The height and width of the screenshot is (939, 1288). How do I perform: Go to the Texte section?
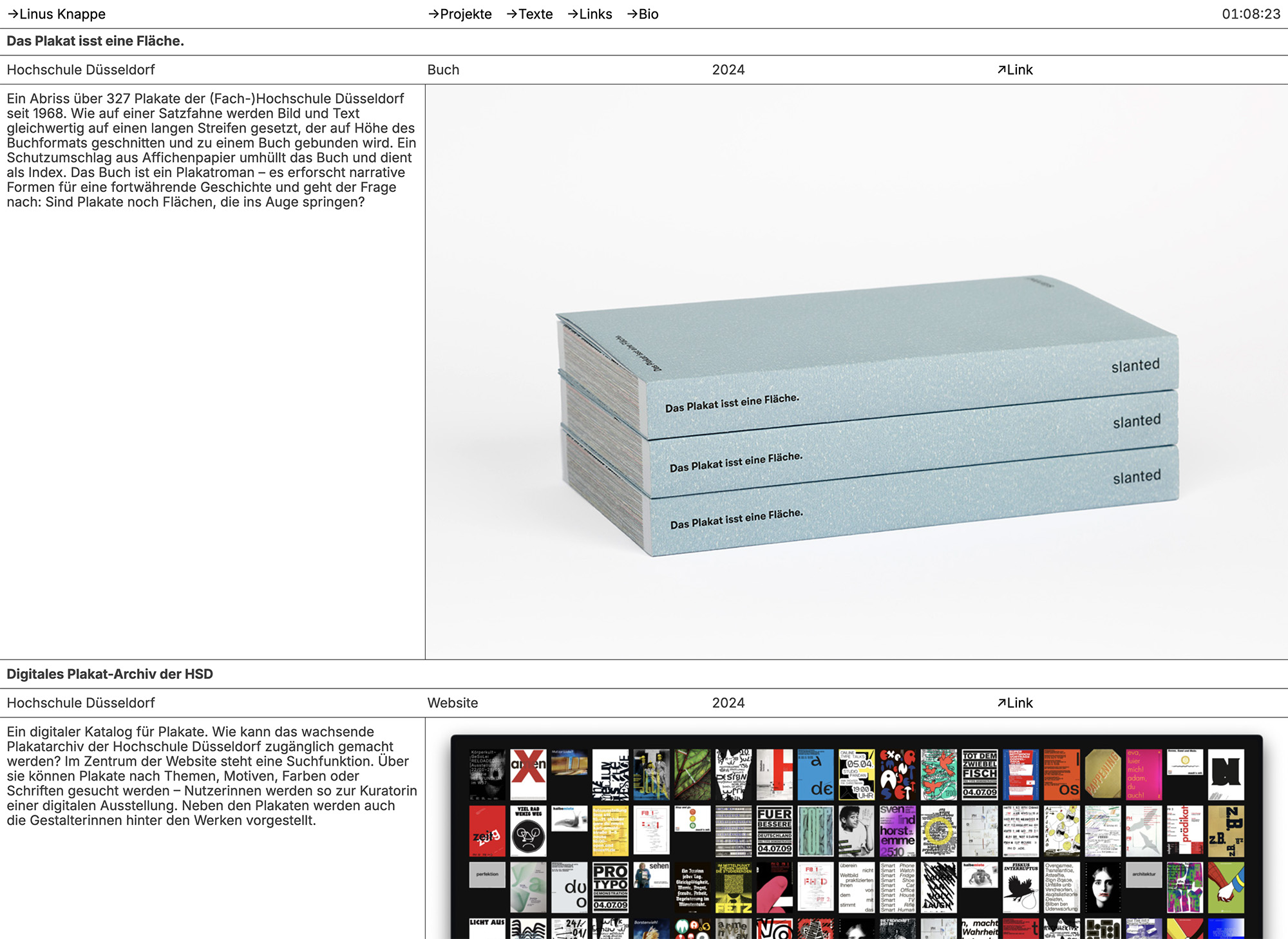coord(529,14)
